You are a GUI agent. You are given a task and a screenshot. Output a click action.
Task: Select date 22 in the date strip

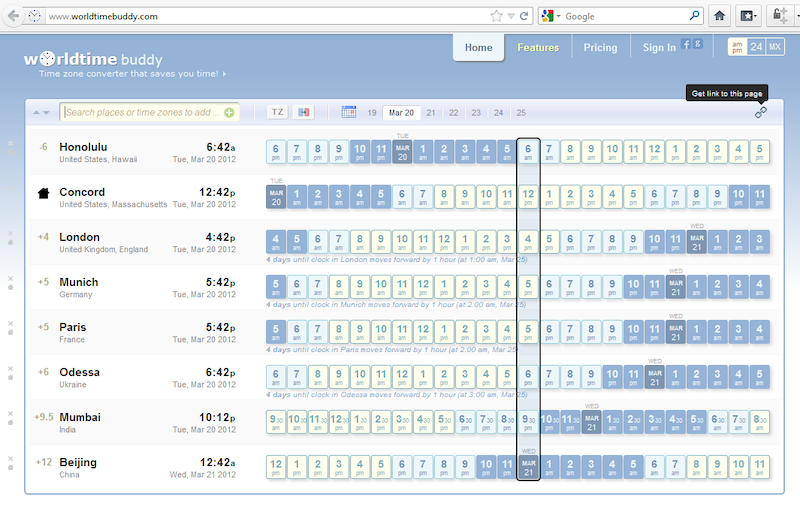point(453,113)
